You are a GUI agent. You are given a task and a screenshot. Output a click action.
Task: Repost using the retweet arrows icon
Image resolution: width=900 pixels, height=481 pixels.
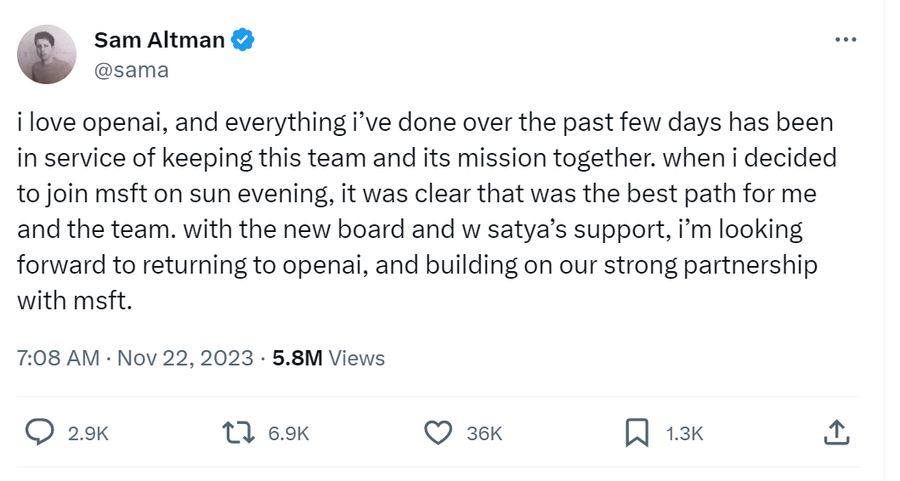[238, 433]
